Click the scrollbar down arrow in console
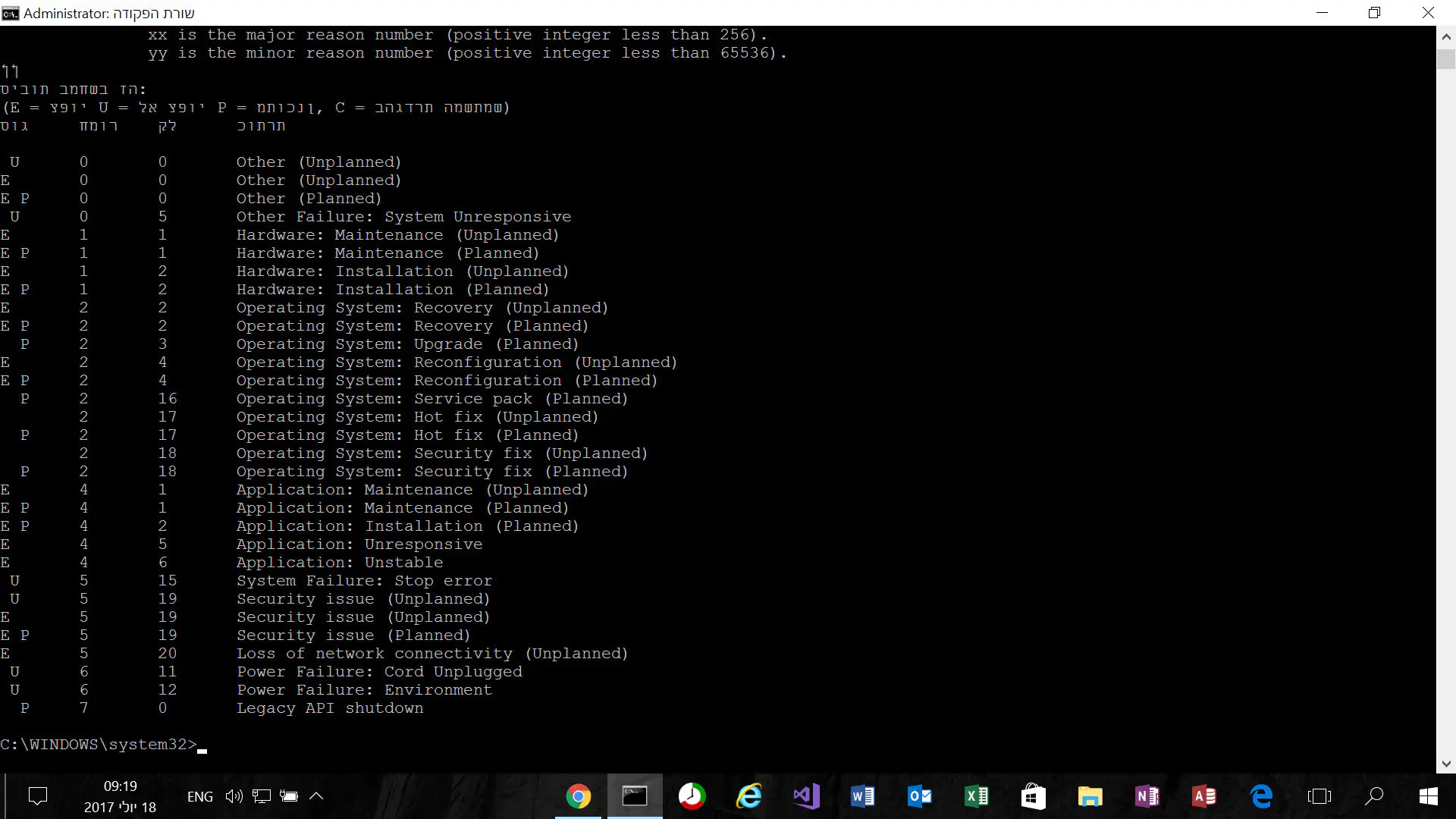This screenshot has width=1456, height=819. (x=1446, y=764)
